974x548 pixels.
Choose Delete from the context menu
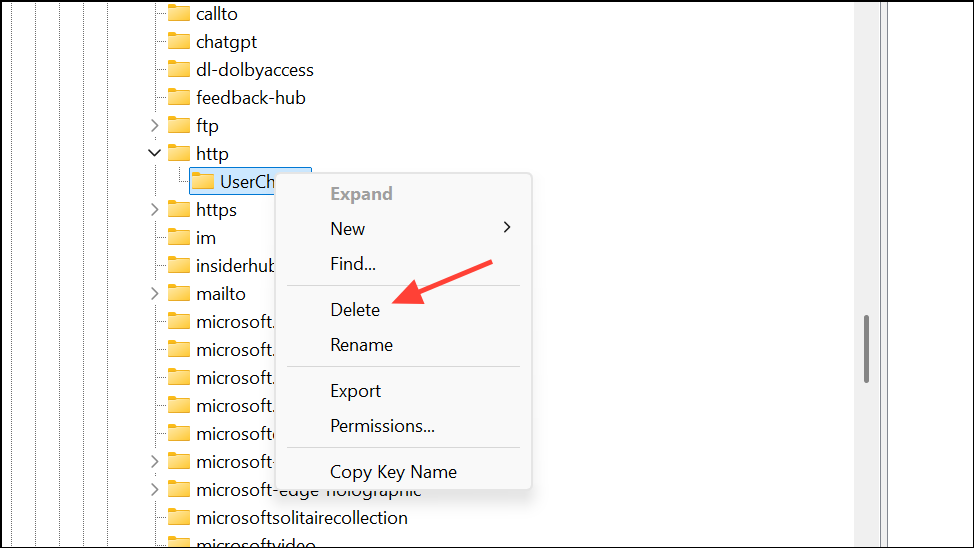355,310
